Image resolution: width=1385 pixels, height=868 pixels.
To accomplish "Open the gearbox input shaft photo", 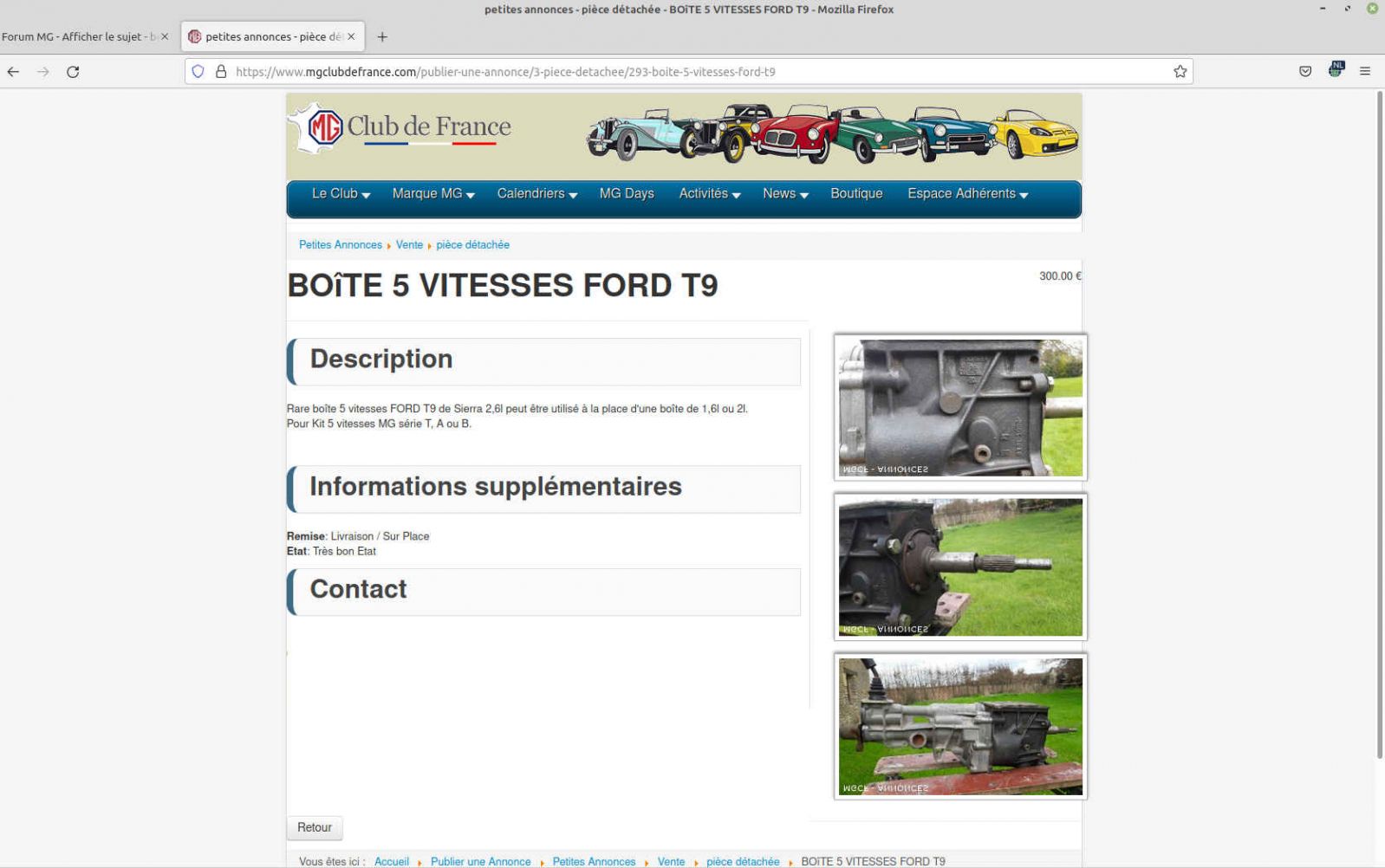I will click(x=960, y=567).
